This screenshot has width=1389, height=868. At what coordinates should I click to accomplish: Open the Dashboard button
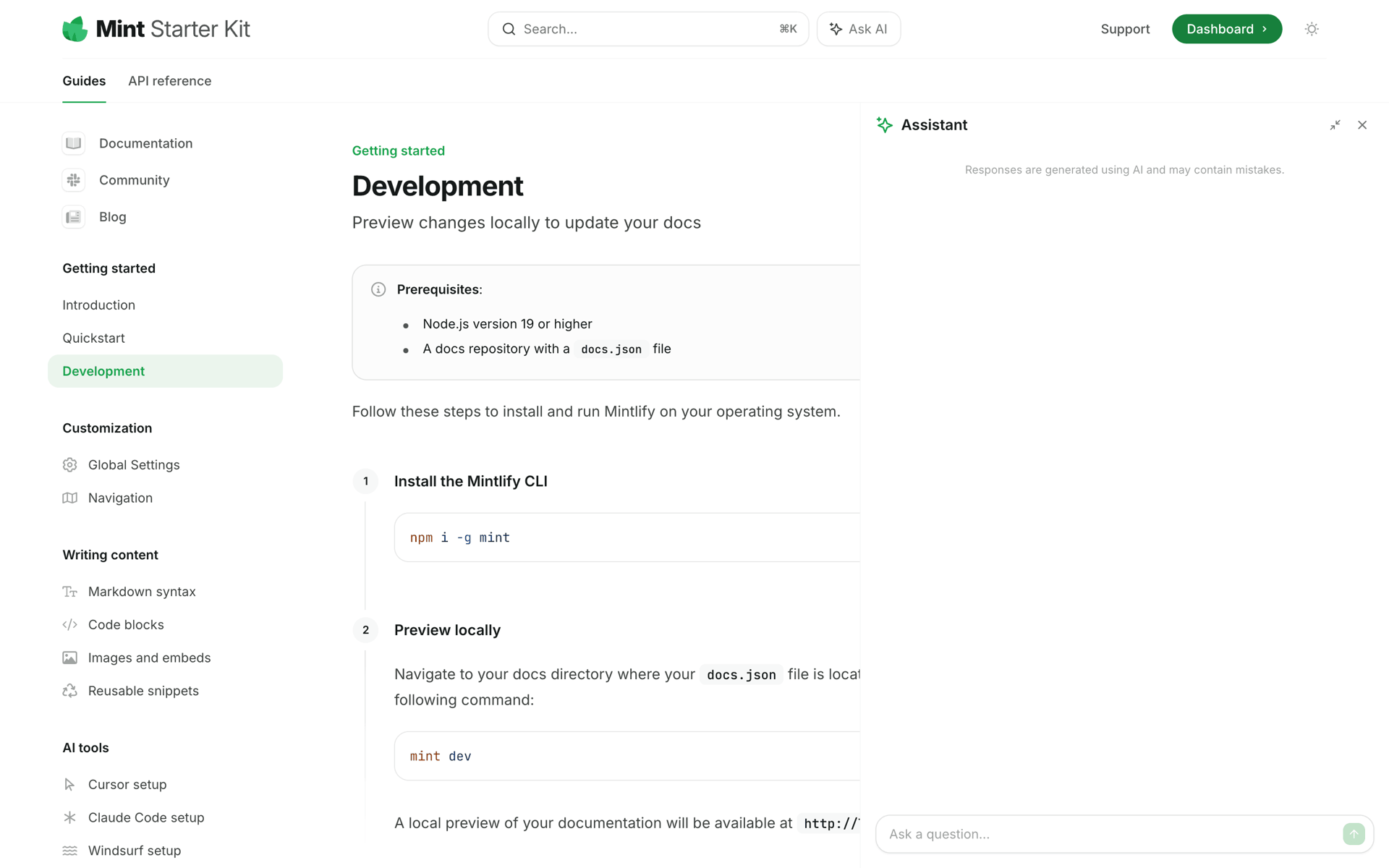coord(1227,29)
